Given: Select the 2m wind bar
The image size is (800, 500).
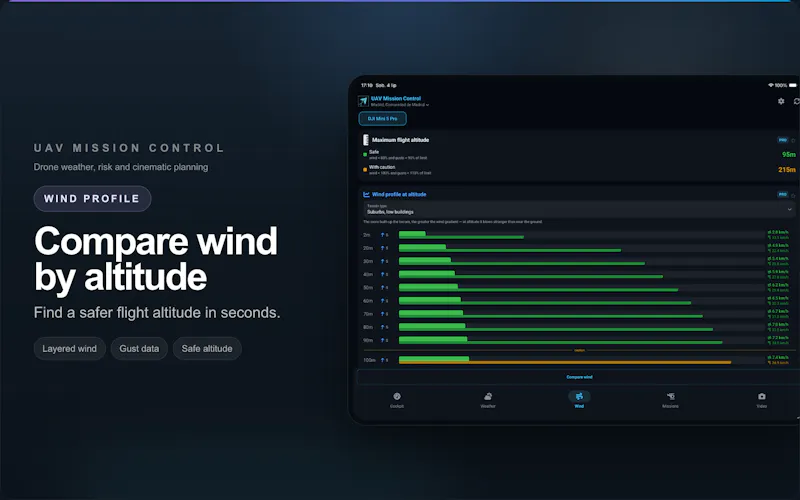Looking at the screenshot, I should click(461, 235).
